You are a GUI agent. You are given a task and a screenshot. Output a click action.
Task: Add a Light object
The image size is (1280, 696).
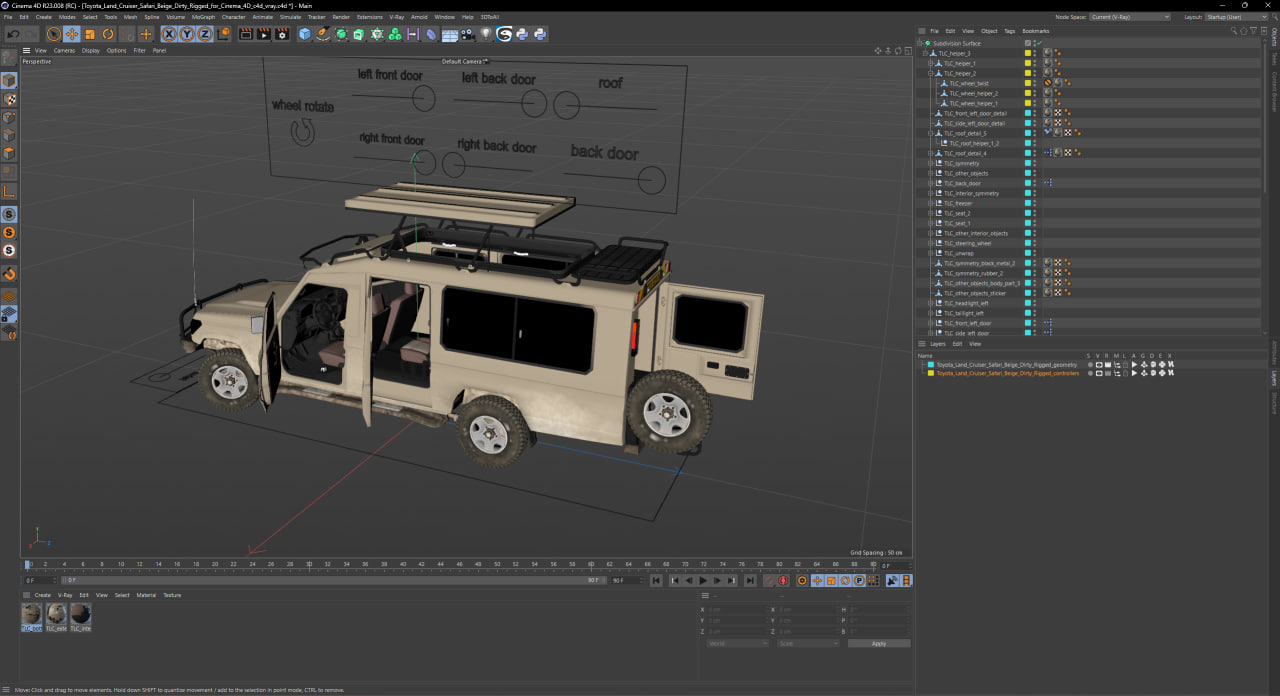point(486,34)
